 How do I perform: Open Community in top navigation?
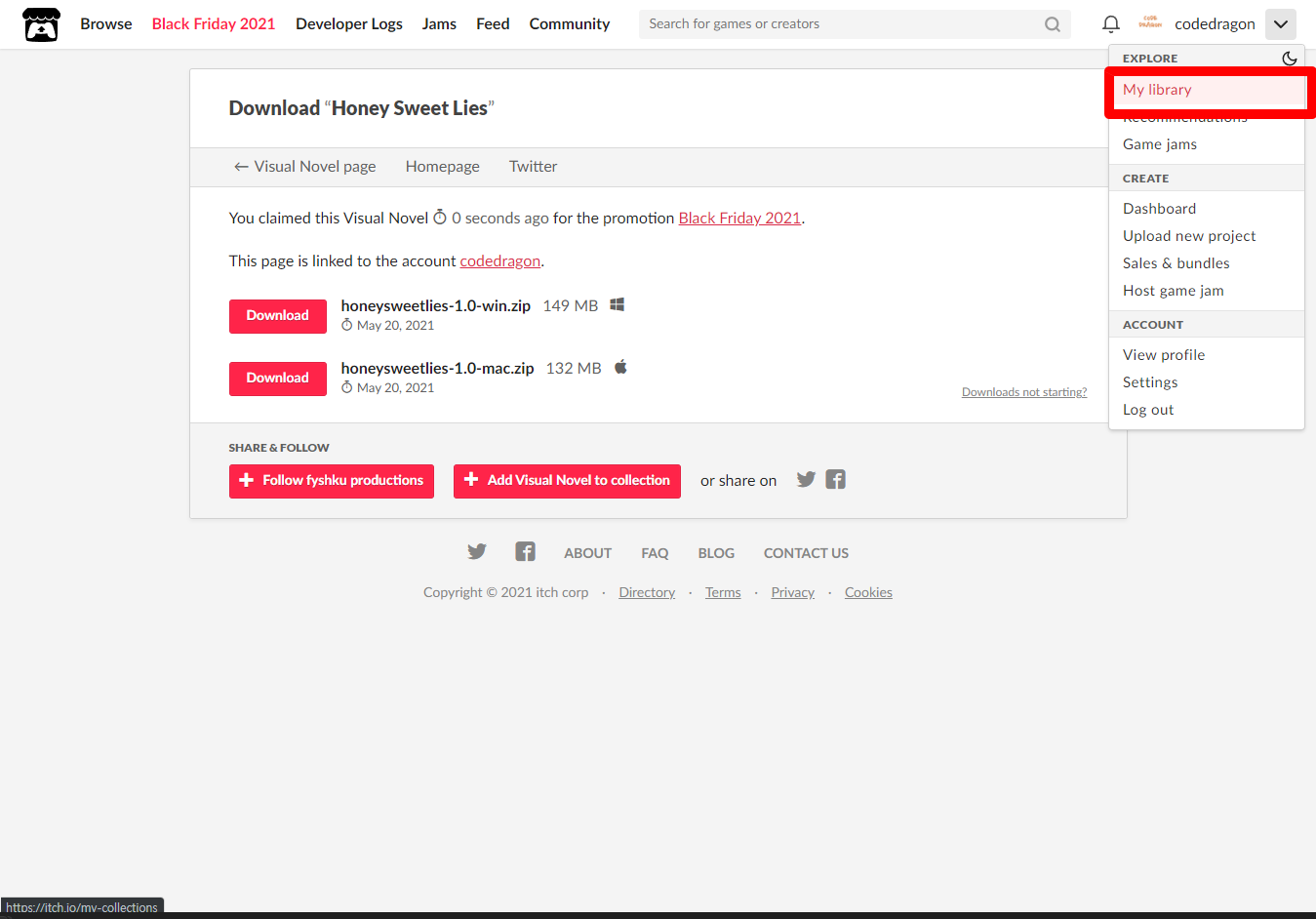tap(570, 24)
